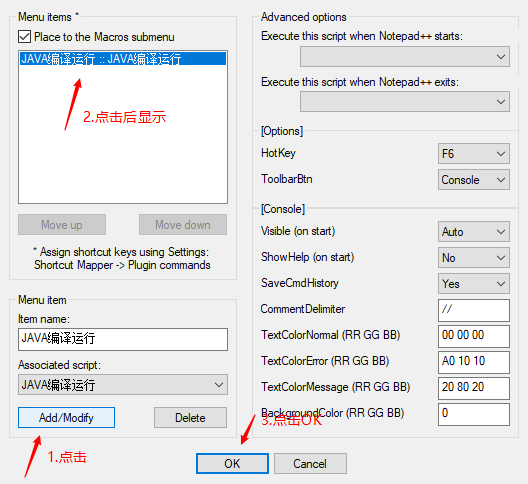Open the SaveCmdHistory Yes dropdown
Image resolution: width=528 pixels, height=484 pixels.
pos(473,283)
